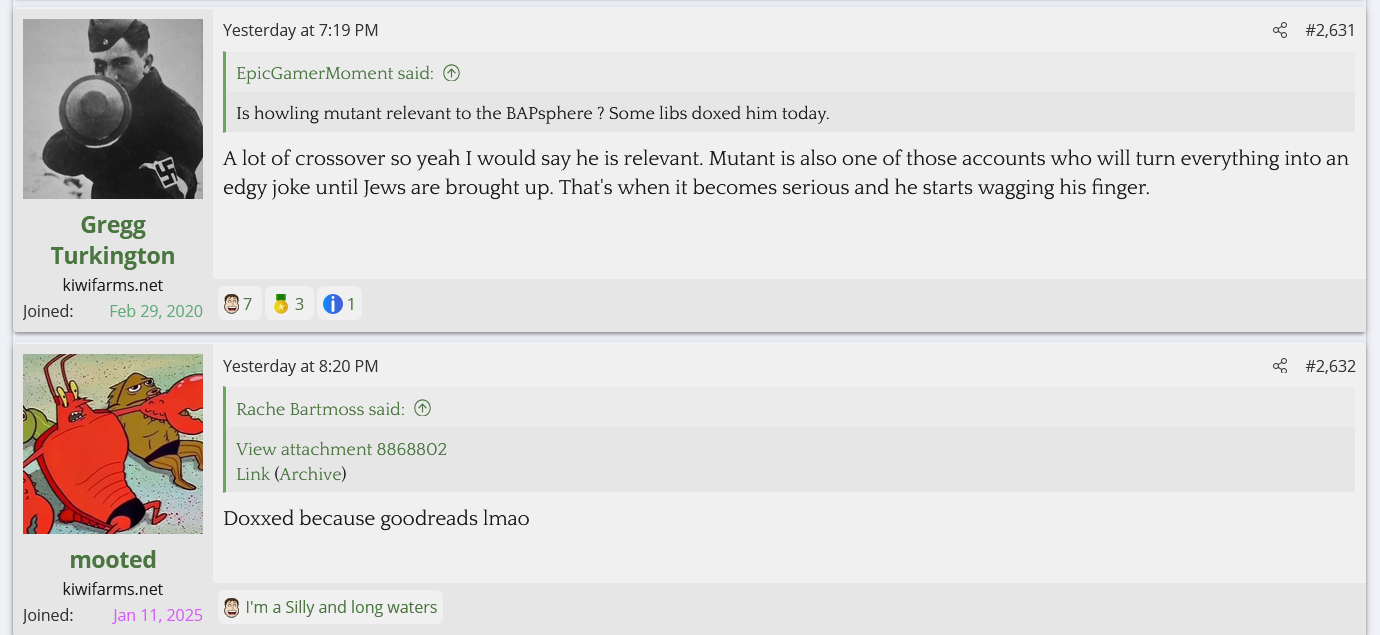Viewport: 1380px width, 635px height.
Task: Click share icon on post #2,631
Action: (x=1280, y=31)
